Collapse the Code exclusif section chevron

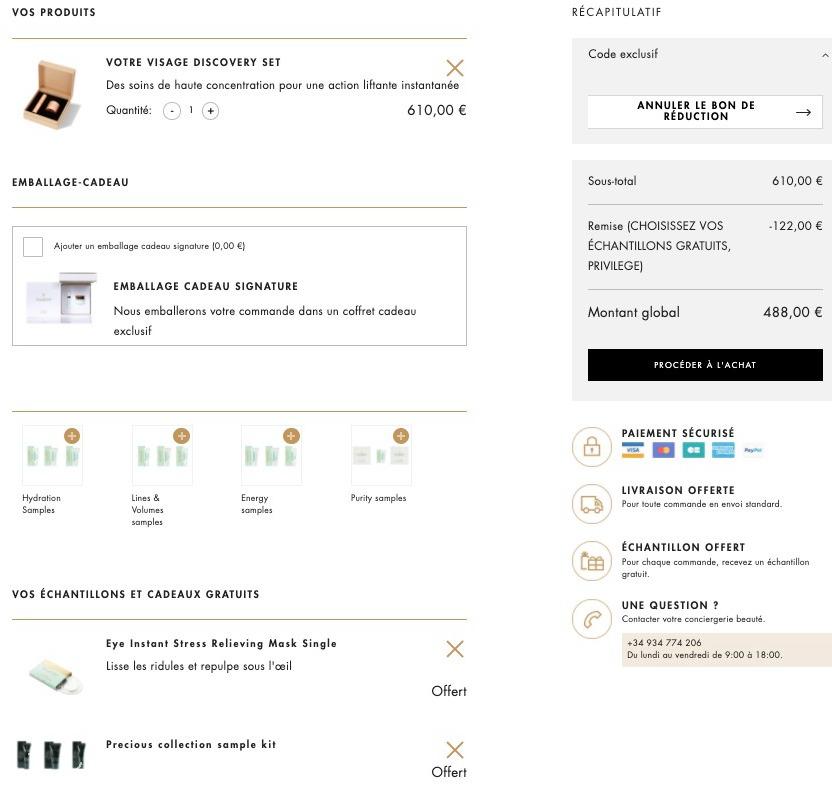825,55
